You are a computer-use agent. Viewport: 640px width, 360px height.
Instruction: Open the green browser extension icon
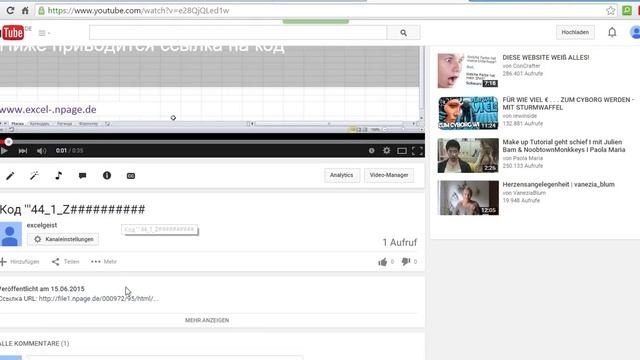[x=627, y=11]
